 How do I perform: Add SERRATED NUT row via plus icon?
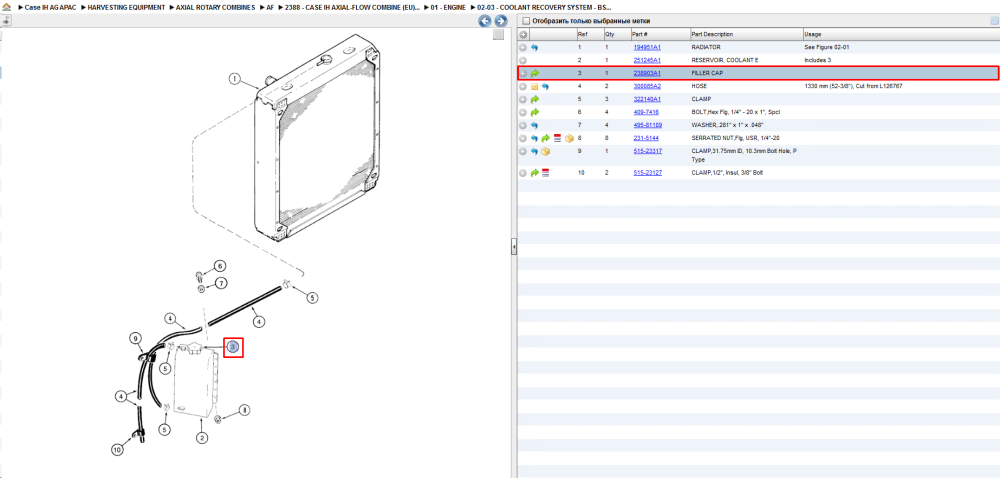point(523,138)
